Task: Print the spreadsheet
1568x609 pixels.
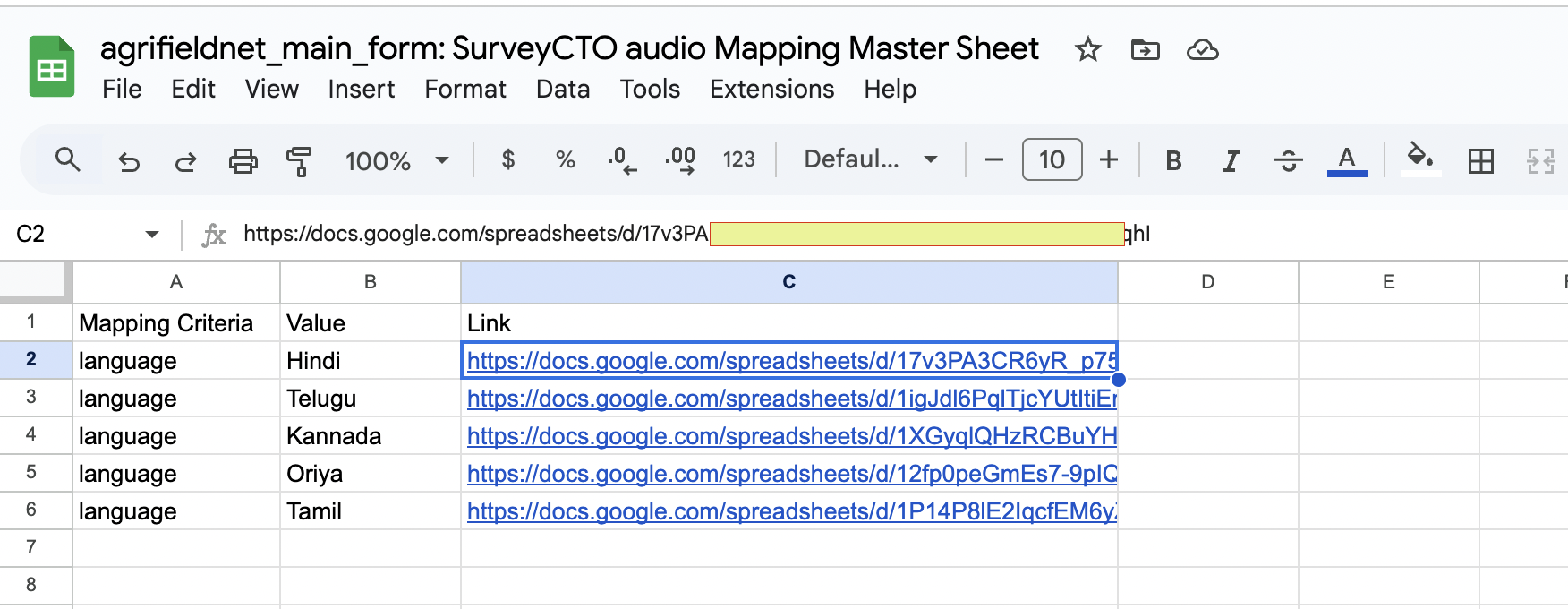Action: (243, 161)
